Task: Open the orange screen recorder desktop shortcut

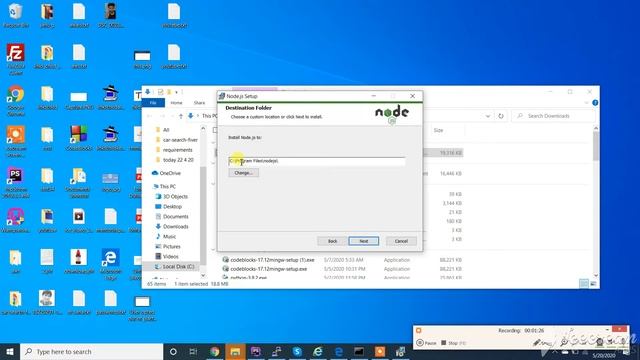Action: click(x=16, y=142)
